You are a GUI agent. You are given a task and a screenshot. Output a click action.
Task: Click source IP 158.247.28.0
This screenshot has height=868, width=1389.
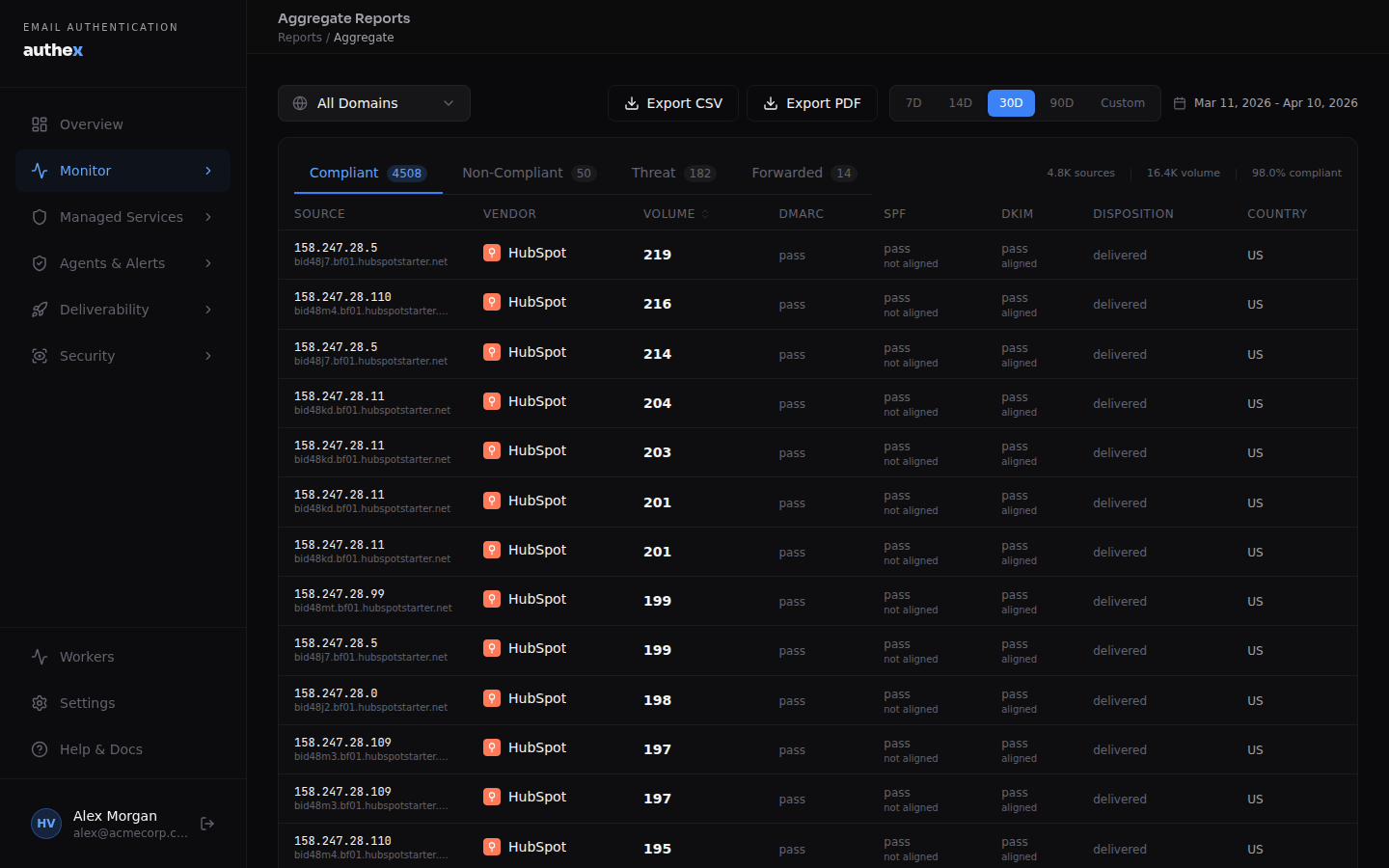pos(336,693)
